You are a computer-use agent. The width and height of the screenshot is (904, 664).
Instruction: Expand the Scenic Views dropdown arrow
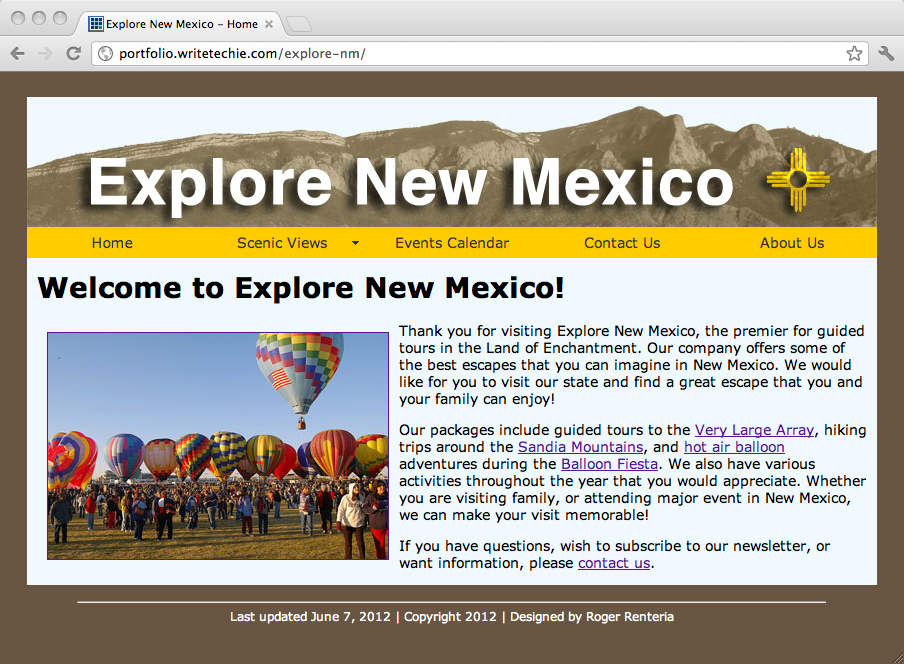355,243
